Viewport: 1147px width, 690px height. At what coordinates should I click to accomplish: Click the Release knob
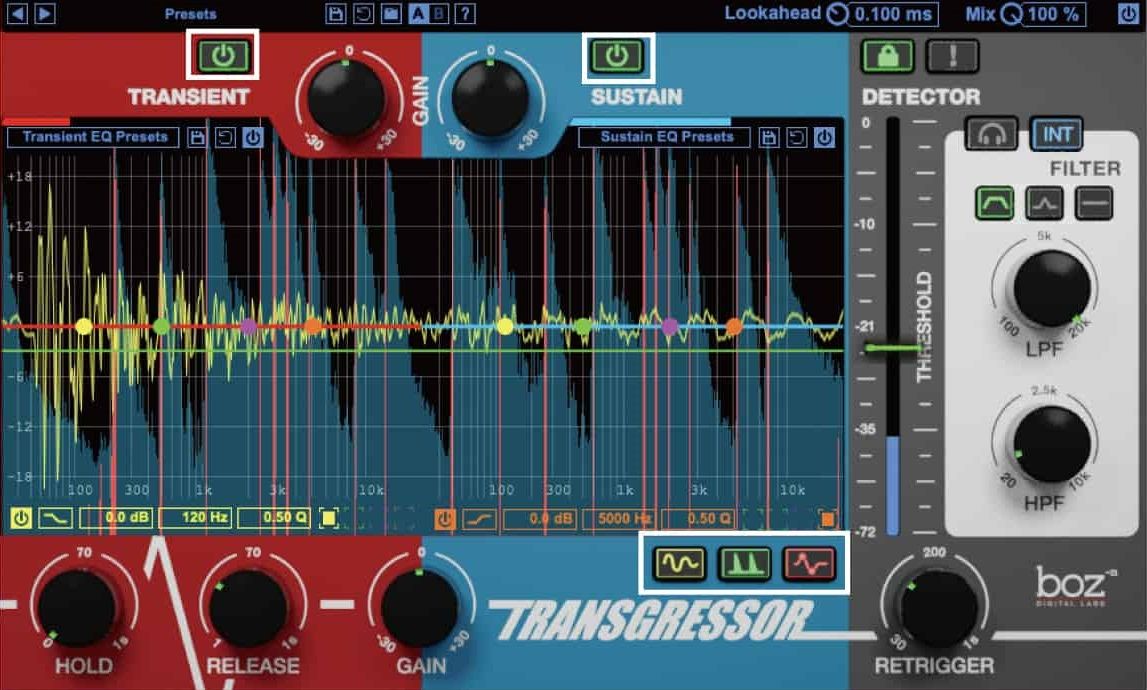(249, 609)
